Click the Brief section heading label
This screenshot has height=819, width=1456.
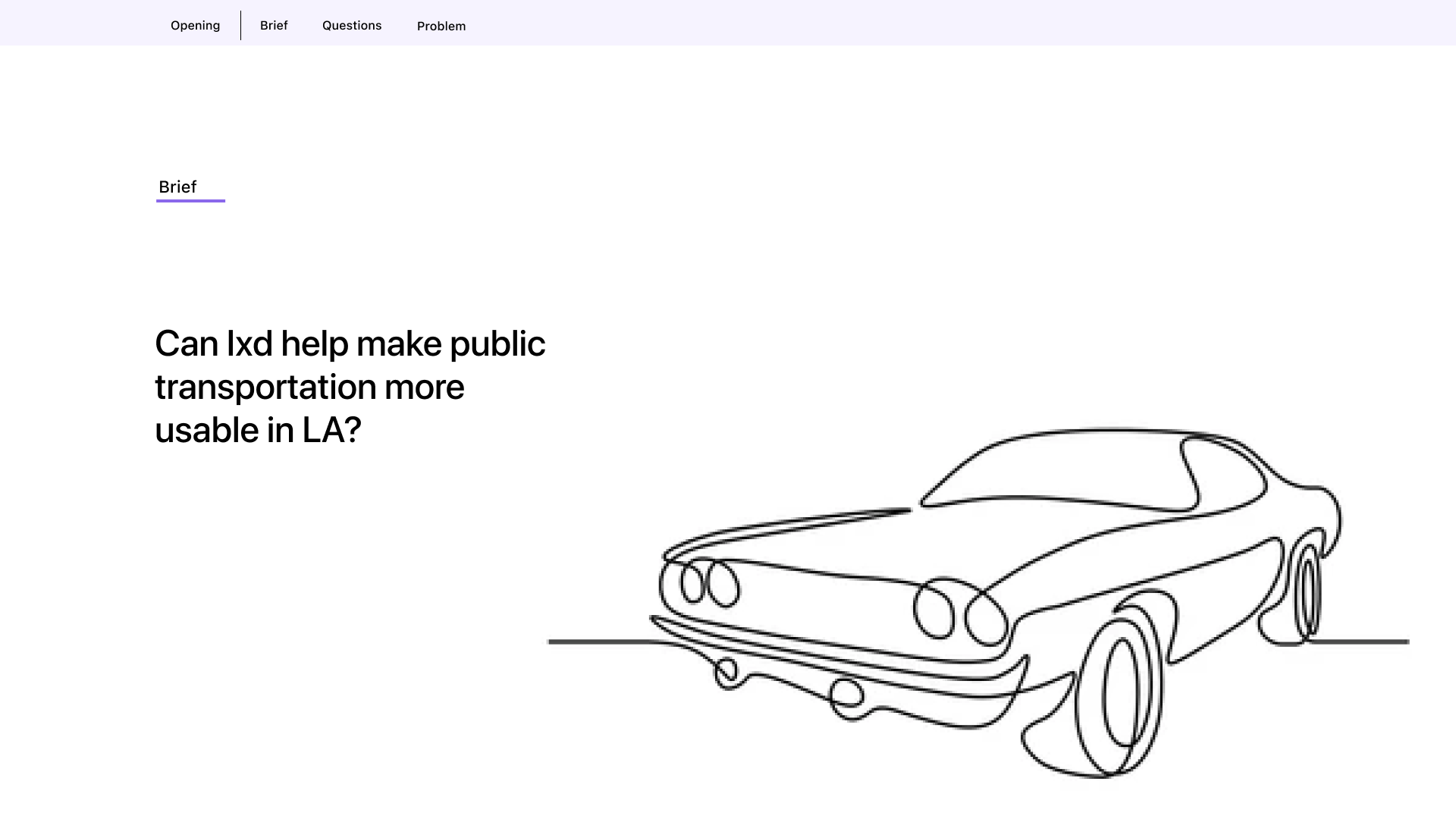pyautogui.click(x=177, y=187)
